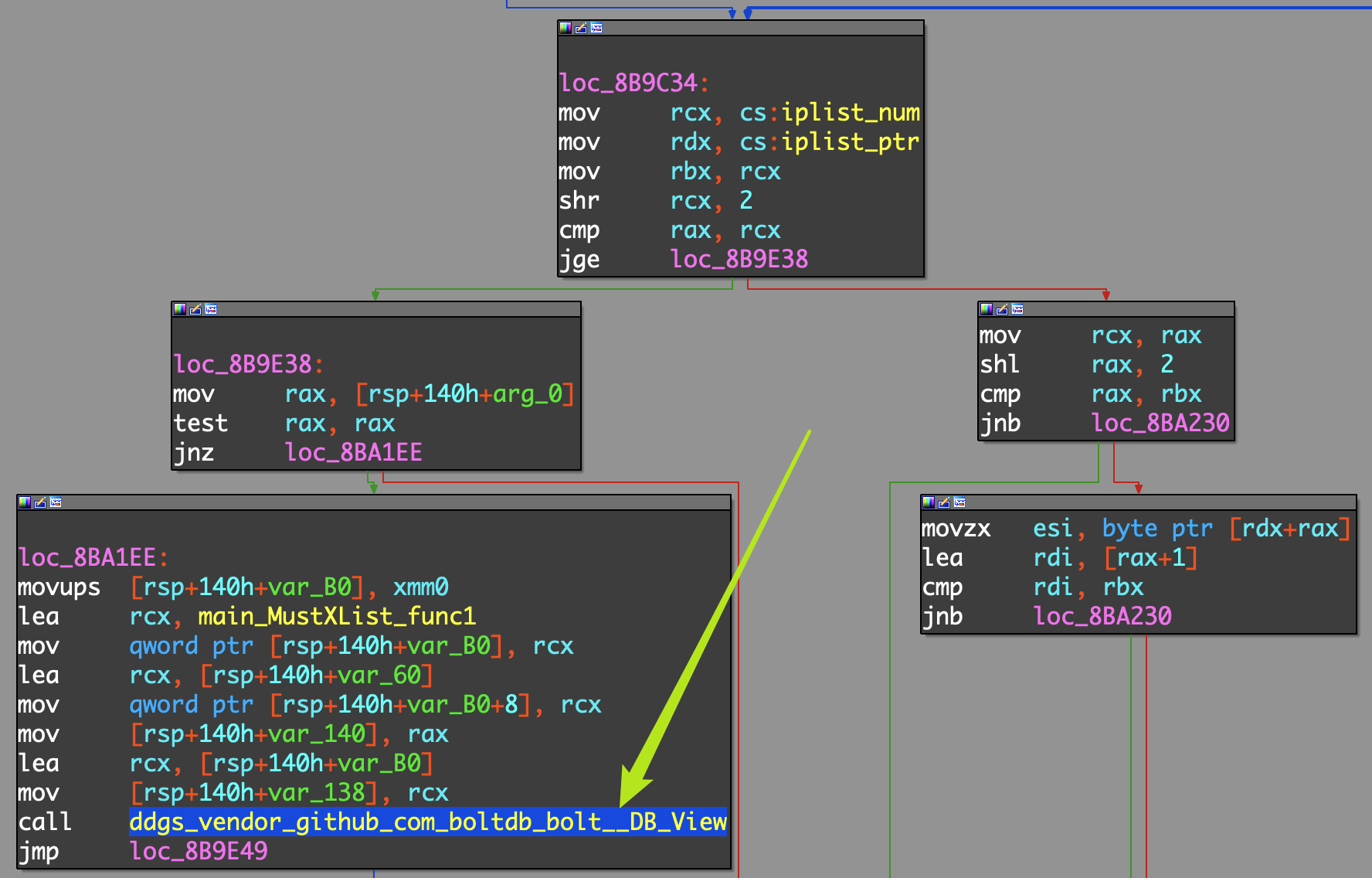Open the node color picker on the loc_8B9E38 node
Image resolution: width=1372 pixels, height=878 pixels.
point(180,309)
